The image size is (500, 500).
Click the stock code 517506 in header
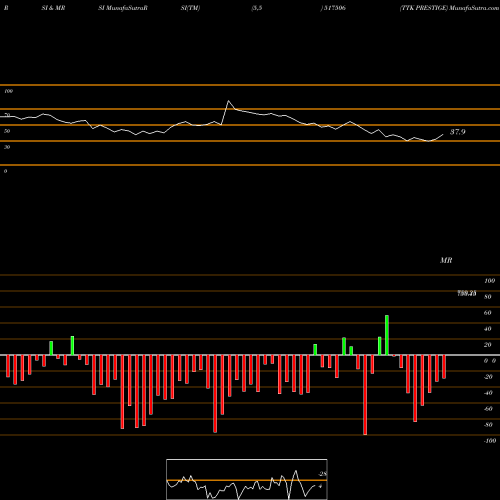pos(334,8)
